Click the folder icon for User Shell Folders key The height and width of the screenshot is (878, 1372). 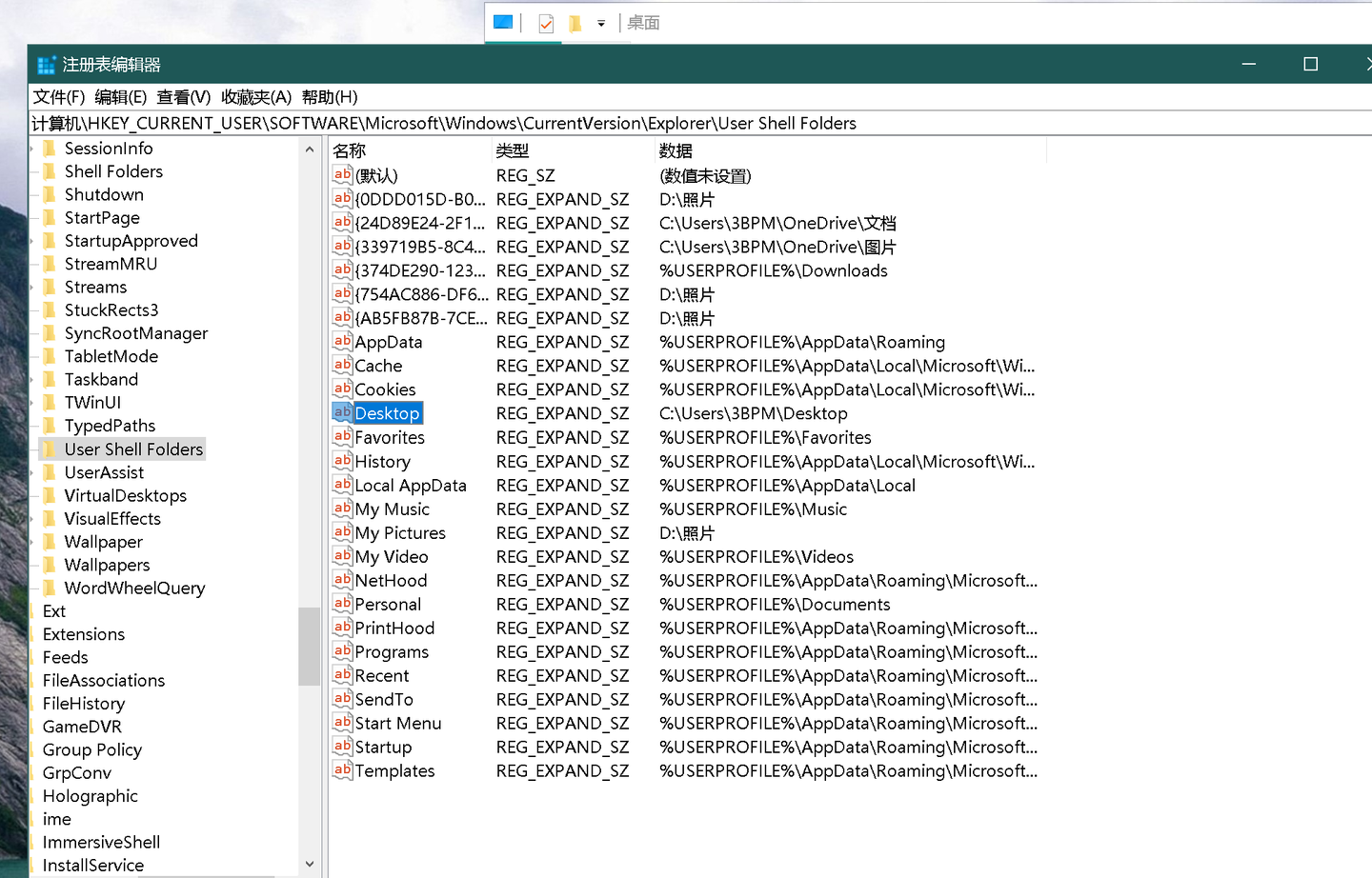50,449
